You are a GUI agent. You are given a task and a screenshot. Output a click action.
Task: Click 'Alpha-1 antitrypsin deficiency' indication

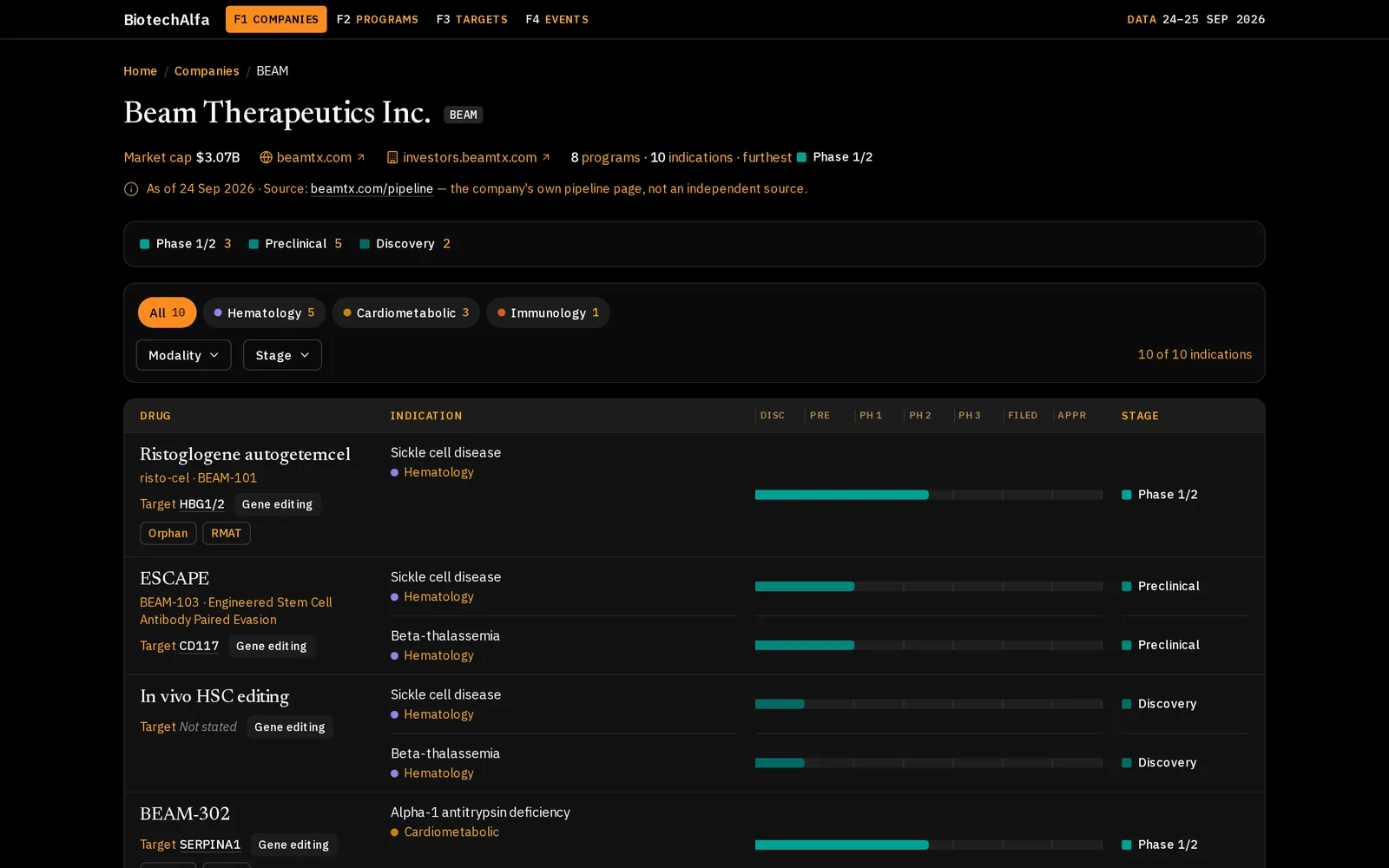point(480,812)
